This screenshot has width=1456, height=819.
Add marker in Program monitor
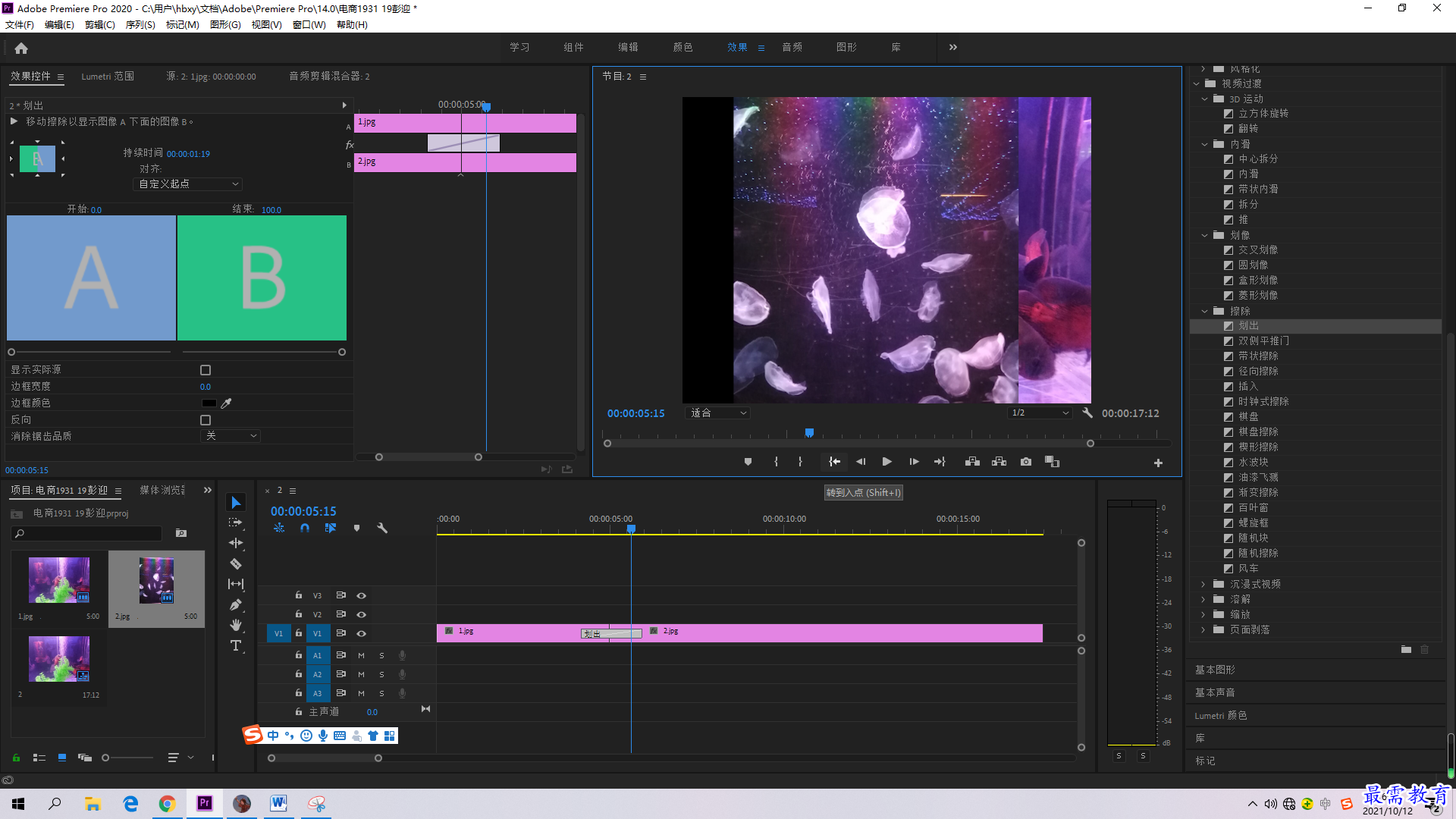(x=748, y=462)
